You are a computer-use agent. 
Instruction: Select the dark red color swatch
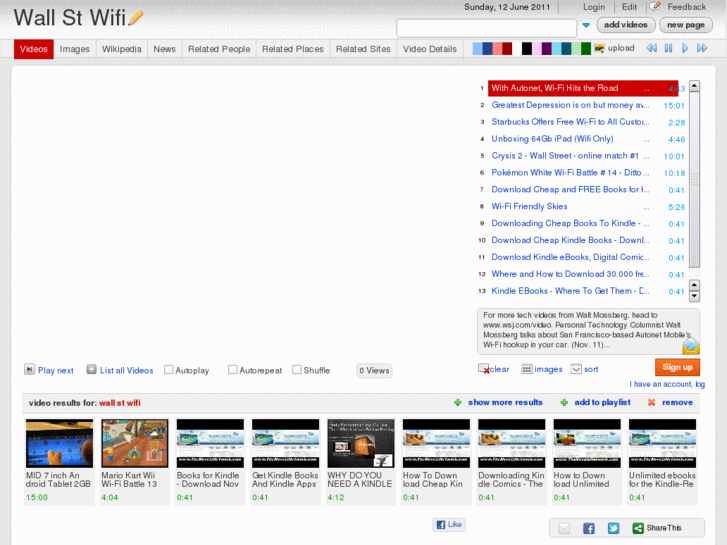pyautogui.click(x=507, y=48)
